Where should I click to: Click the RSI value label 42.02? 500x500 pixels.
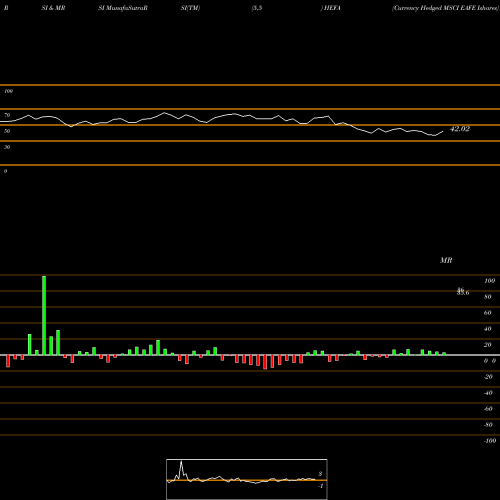point(460,129)
